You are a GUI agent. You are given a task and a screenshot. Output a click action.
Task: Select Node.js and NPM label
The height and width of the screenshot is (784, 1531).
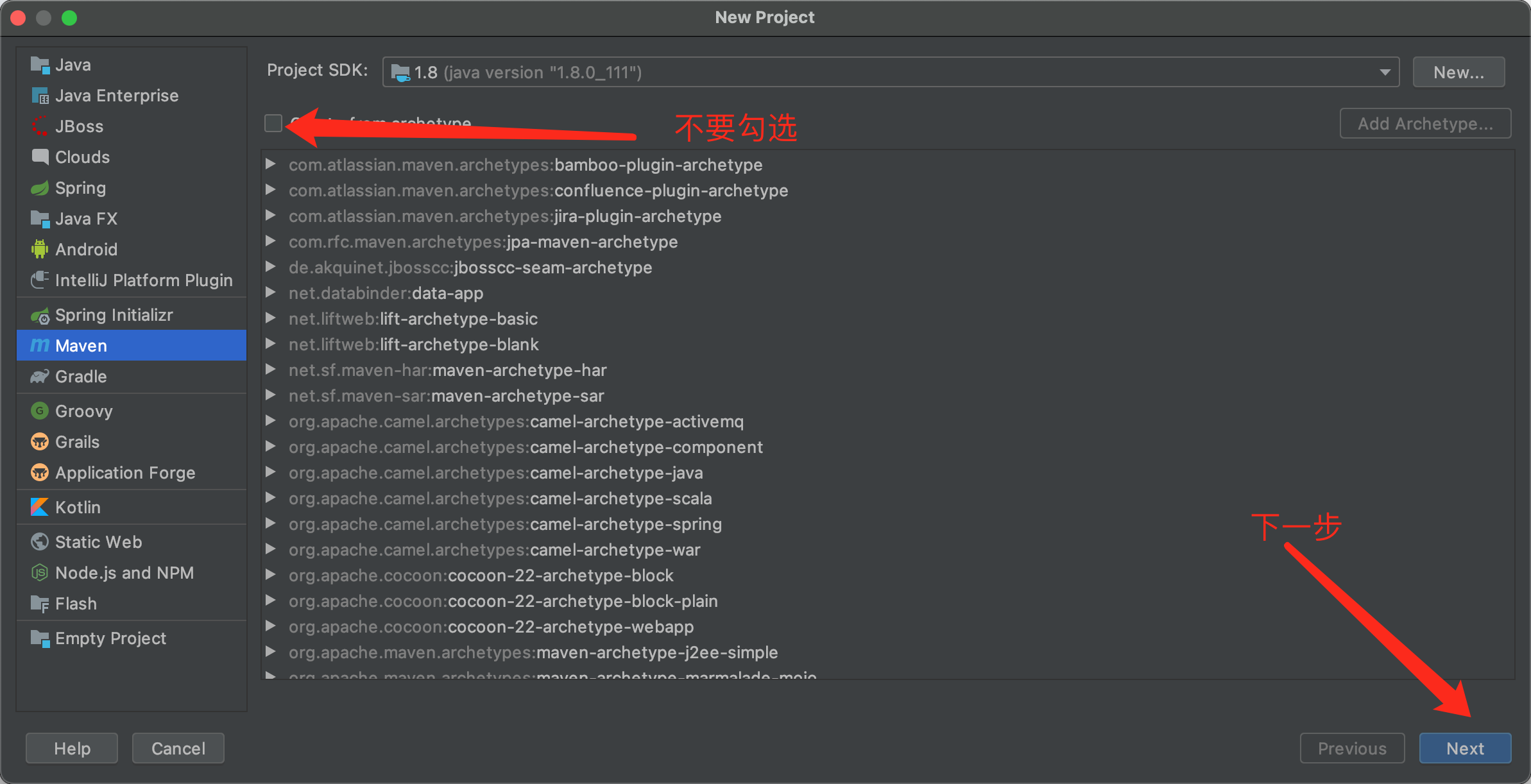pos(124,573)
